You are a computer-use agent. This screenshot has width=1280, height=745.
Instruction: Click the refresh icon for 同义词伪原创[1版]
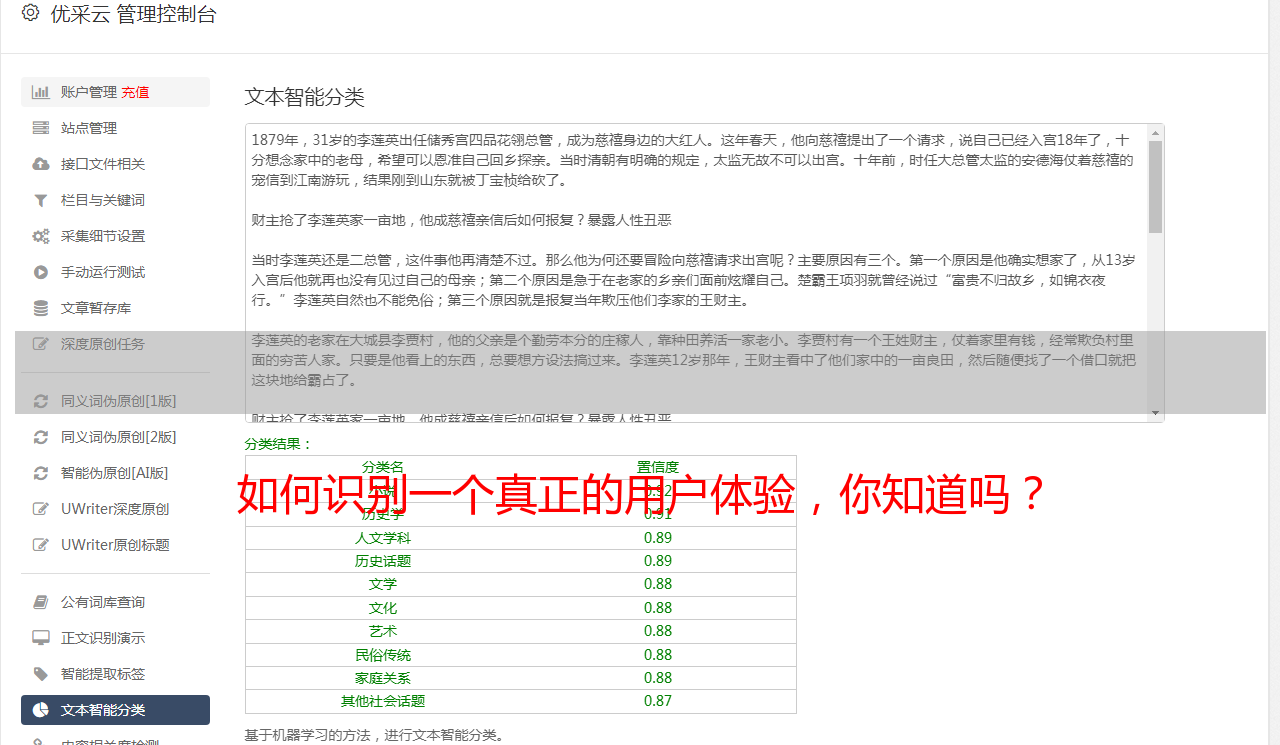pyautogui.click(x=41, y=401)
